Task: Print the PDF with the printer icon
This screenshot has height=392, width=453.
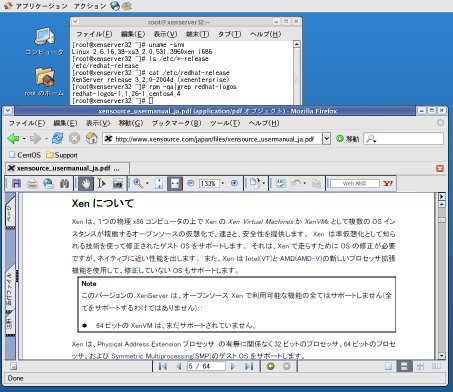Action: coord(32,183)
